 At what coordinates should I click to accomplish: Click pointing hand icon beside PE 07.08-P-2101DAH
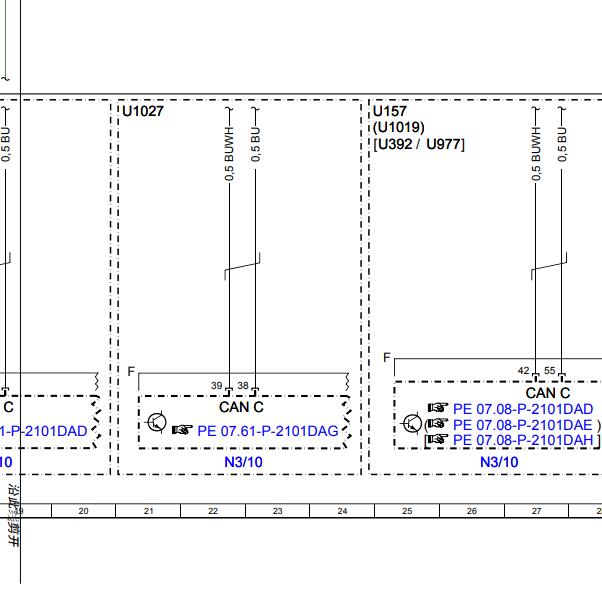(x=438, y=438)
